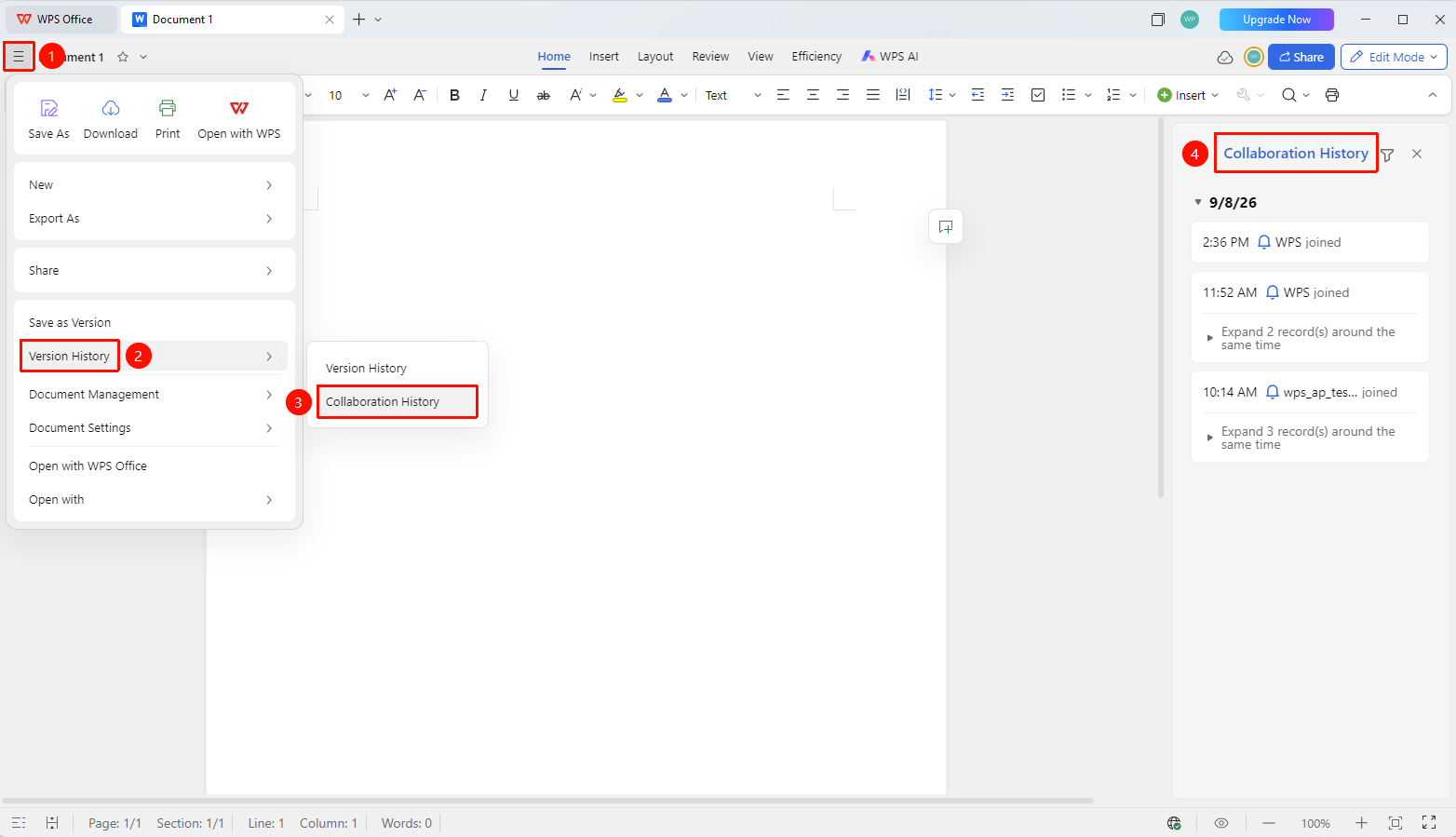Click Open with WPS icon

[x=239, y=108]
